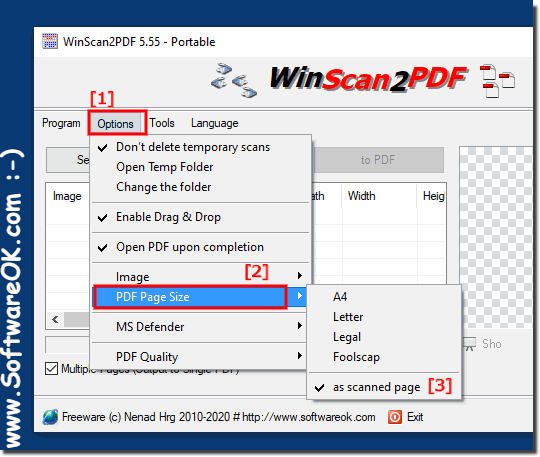Open the Tools menu

pos(162,123)
